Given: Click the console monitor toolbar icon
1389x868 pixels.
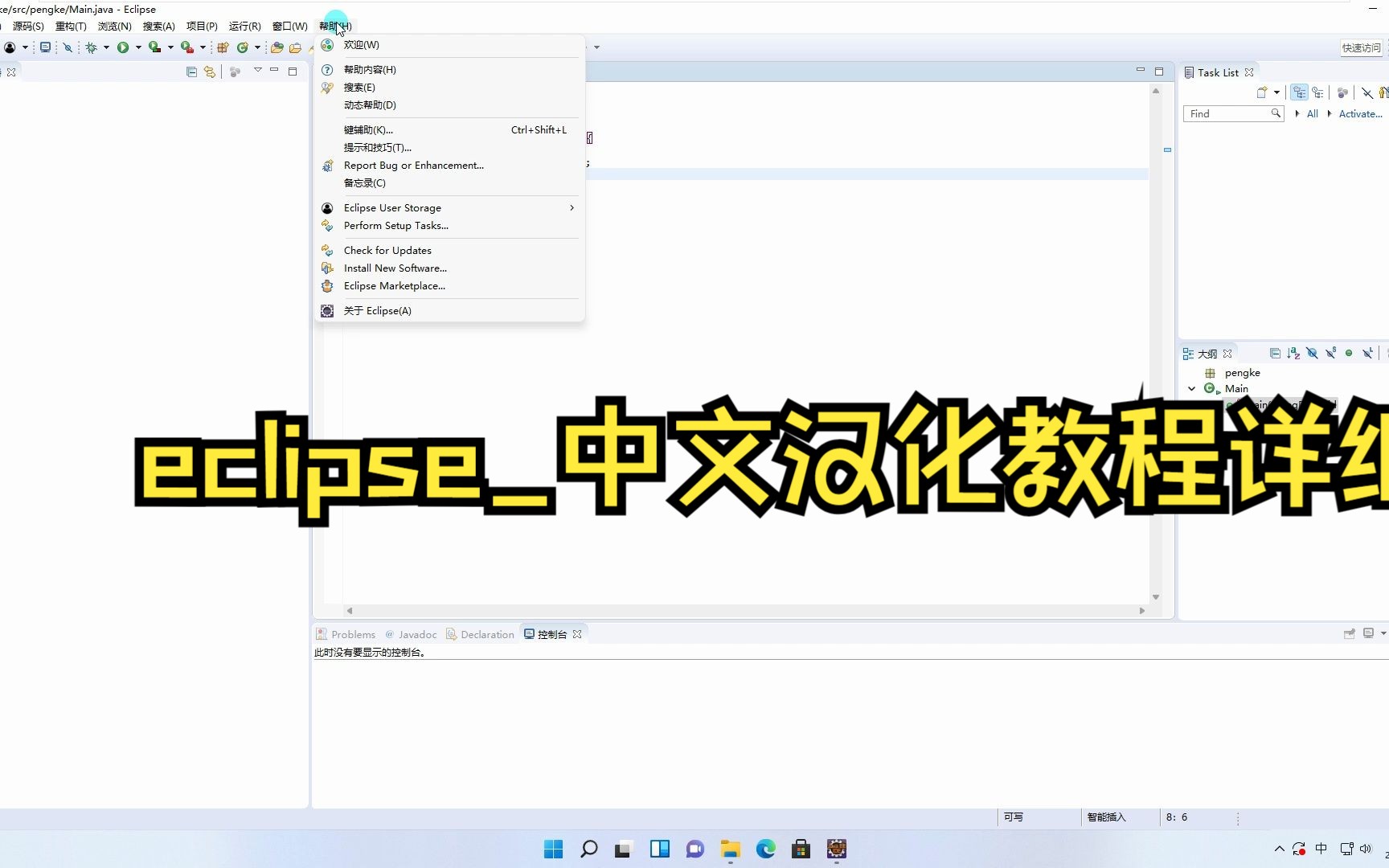Looking at the screenshot, I should click(46, 48).
